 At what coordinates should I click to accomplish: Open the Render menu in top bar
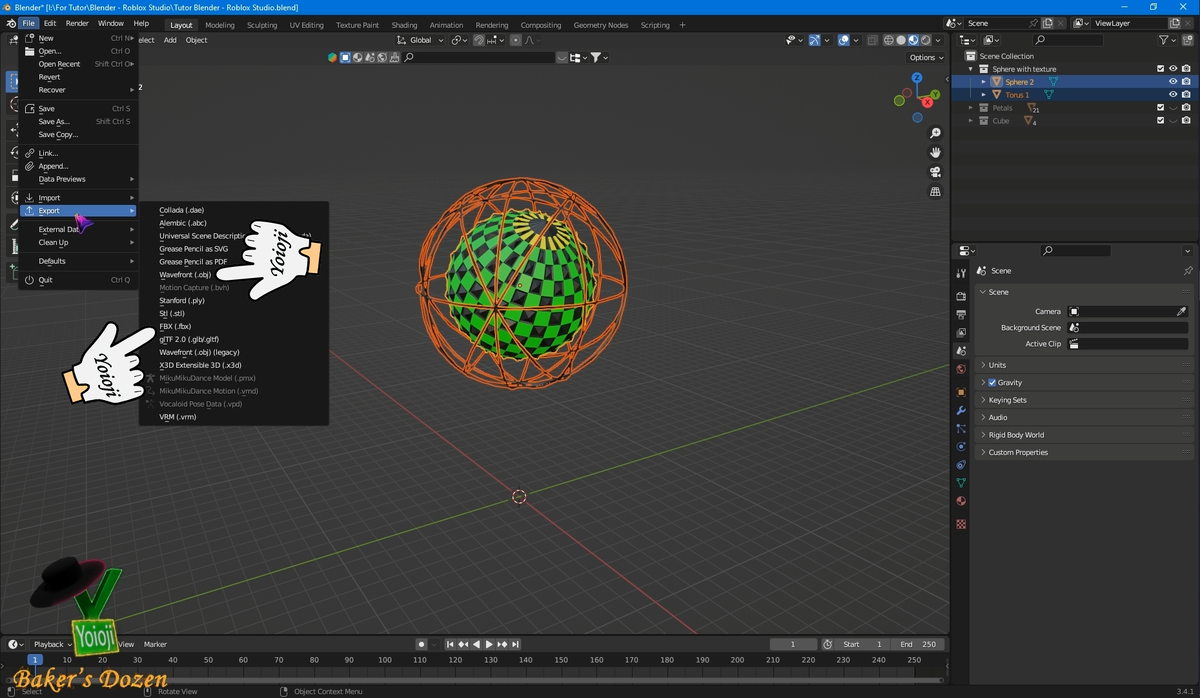coord(77,23)
